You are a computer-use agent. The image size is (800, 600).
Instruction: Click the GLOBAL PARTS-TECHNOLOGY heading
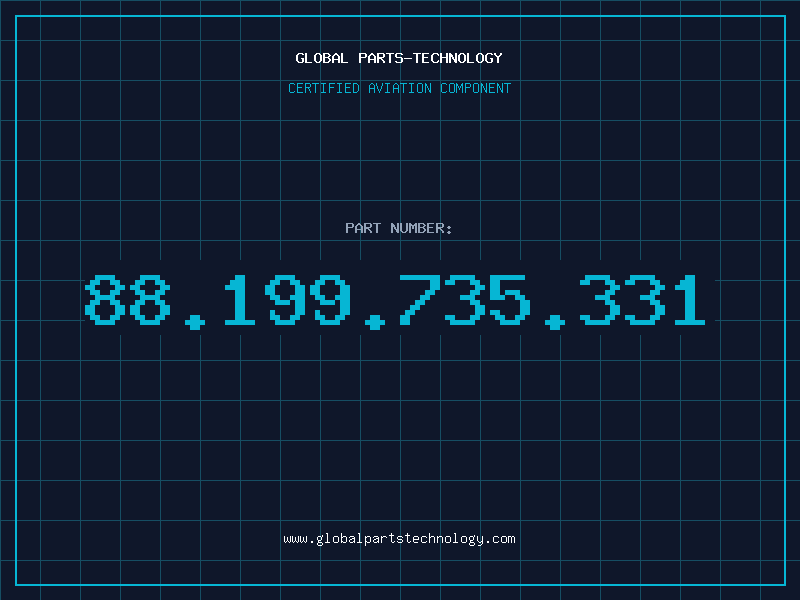tap(399, 58)
